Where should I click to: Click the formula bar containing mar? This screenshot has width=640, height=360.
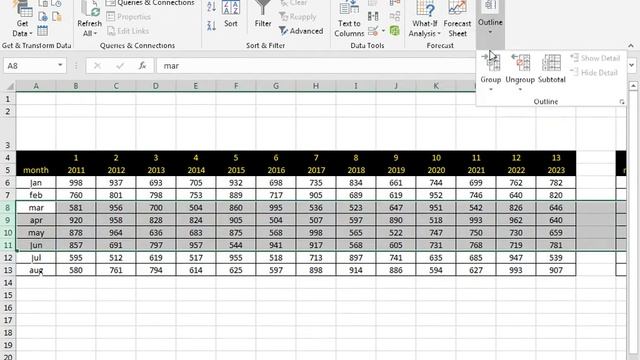point(316,66)
